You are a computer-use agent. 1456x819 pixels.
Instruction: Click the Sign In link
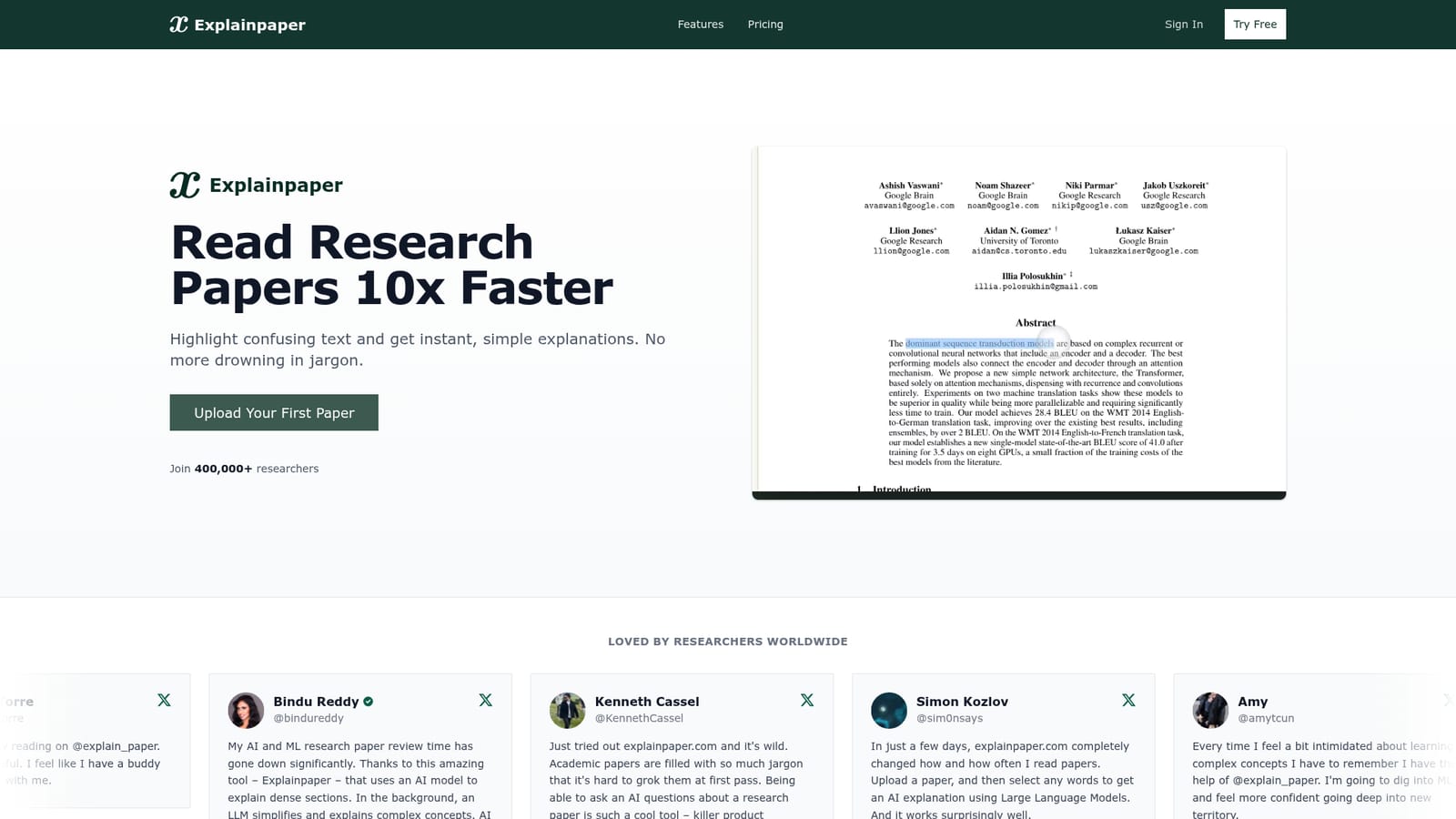tap(1183, 25)
